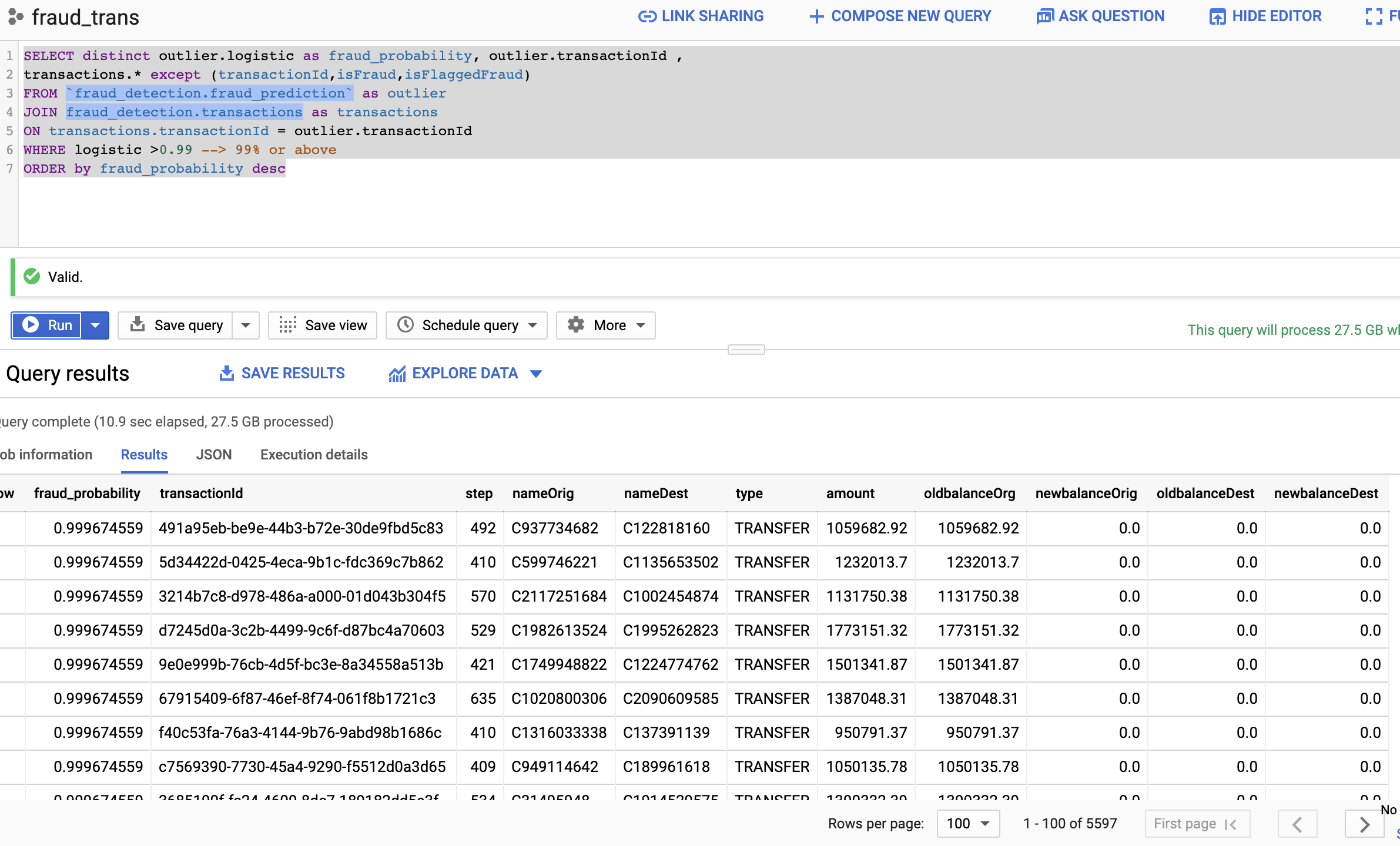
Task: Select the JSON tab
Action: [x=213, y=455]
